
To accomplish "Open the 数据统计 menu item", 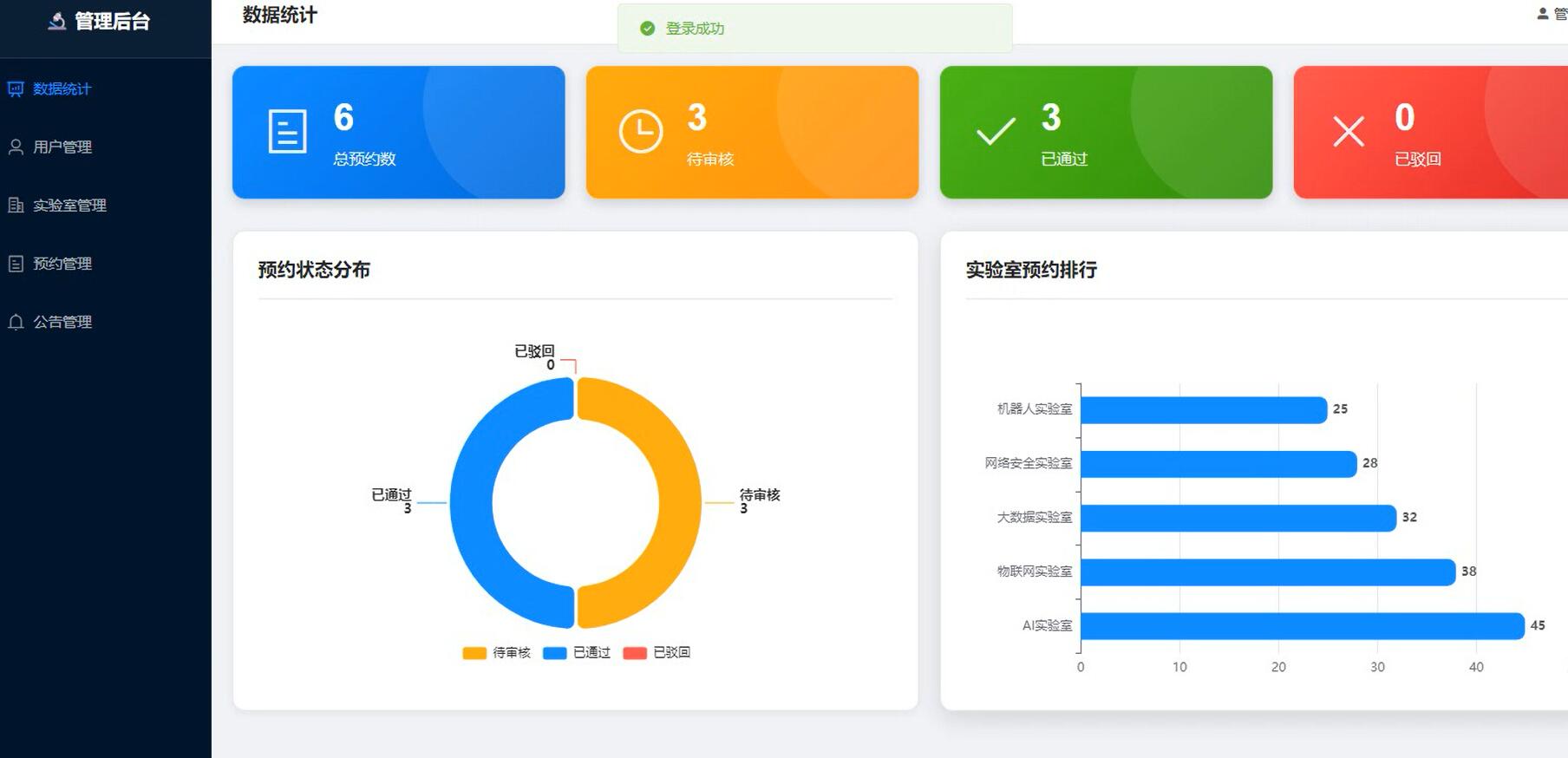I will (106, 88).
